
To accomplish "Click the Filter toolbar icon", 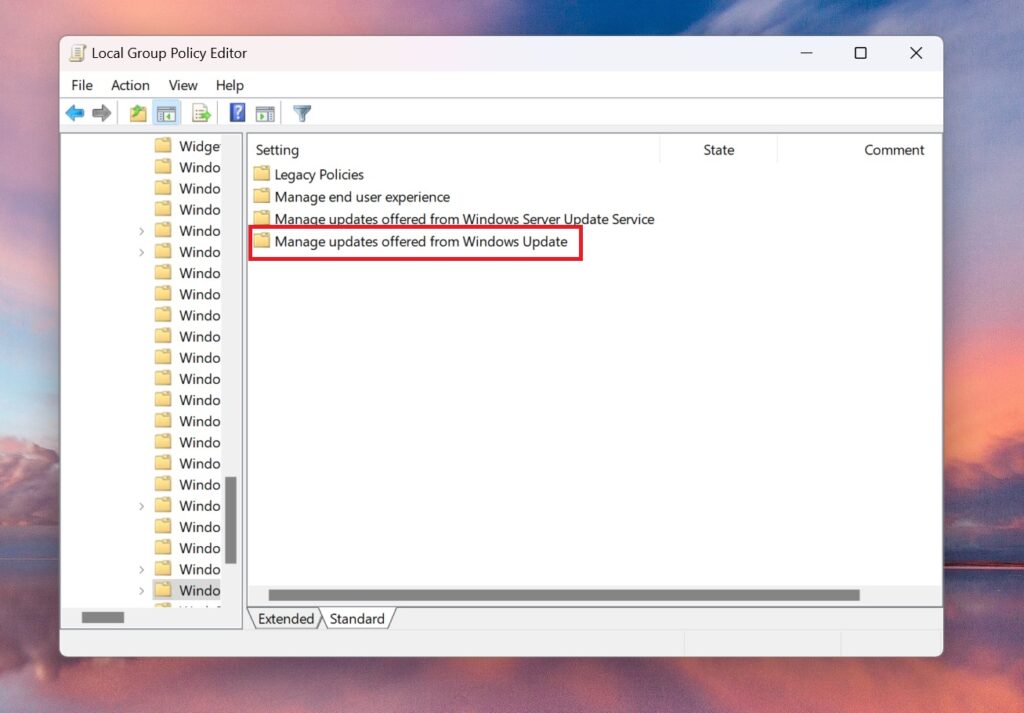I will 301,113.
